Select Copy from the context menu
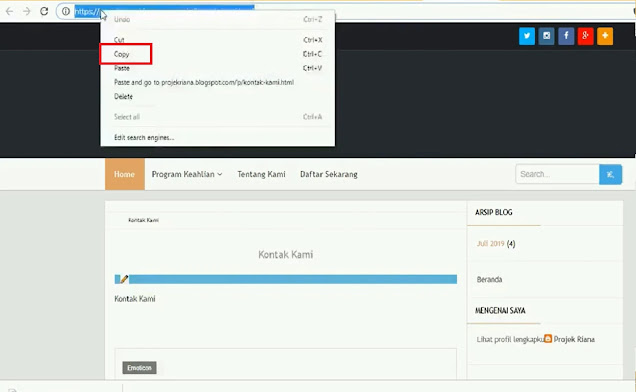 217,54
